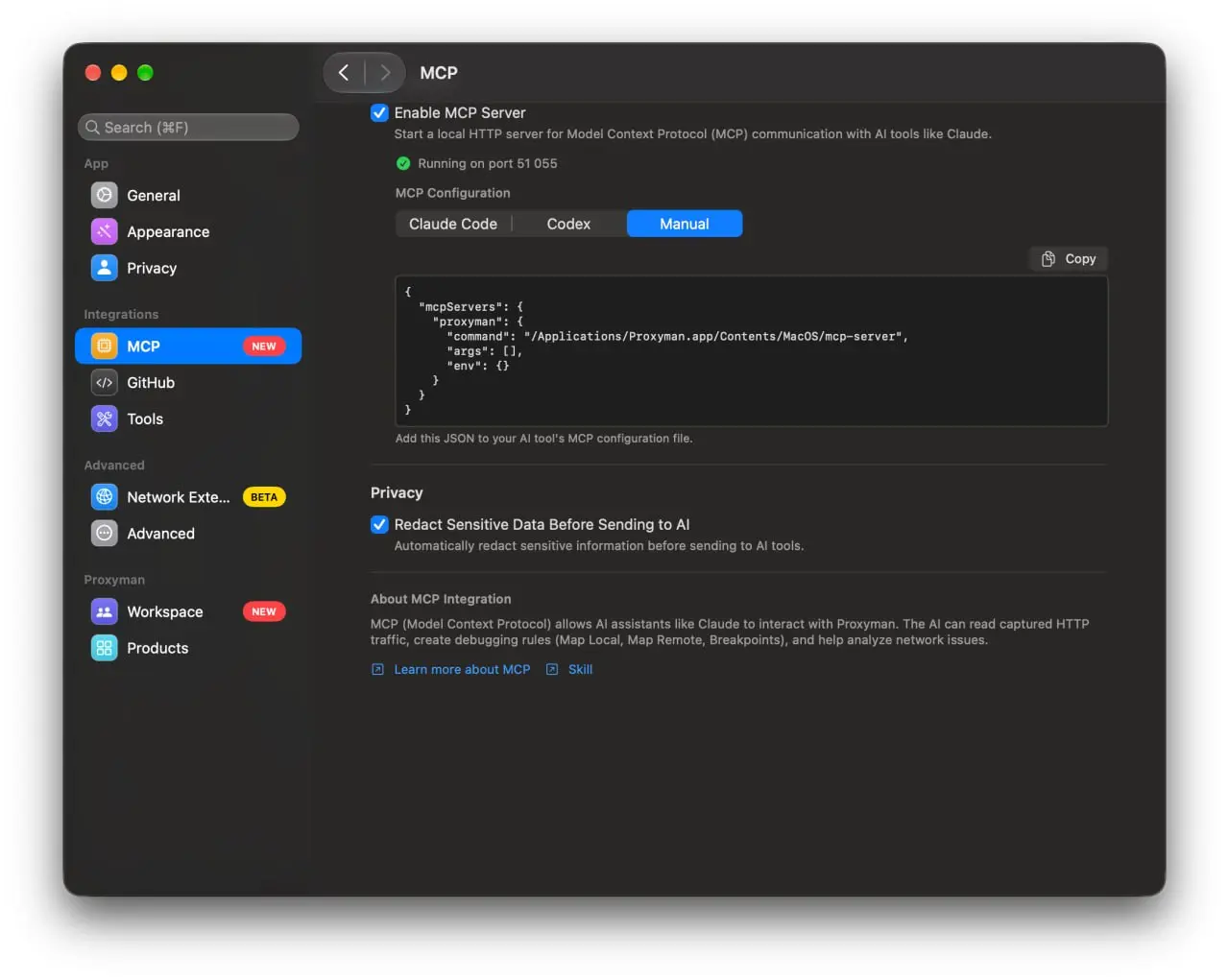Viewport: 1229px width, 980px height.
Task: Switch to the Claude Code configuration tab
Action: [453, 224]
